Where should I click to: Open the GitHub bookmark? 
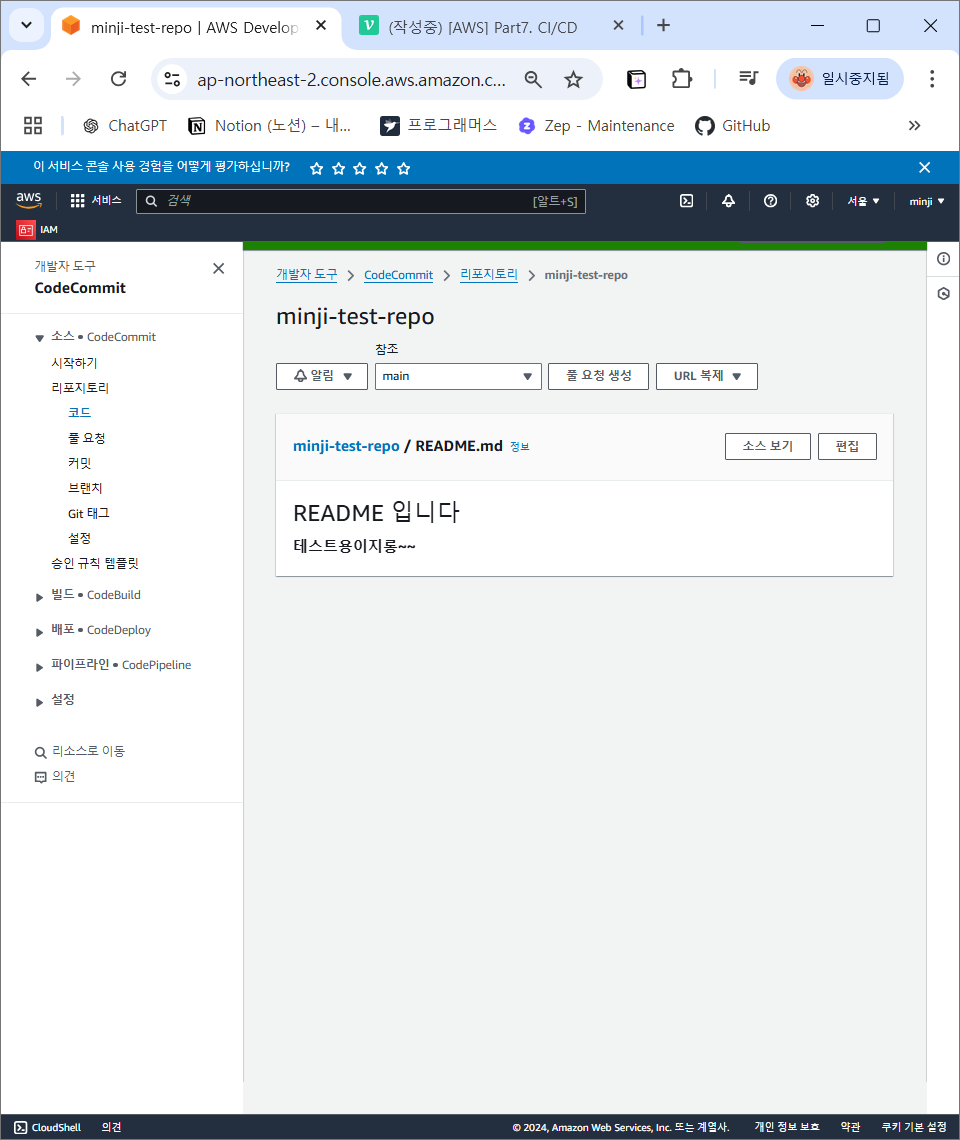(x=732, y=126)
